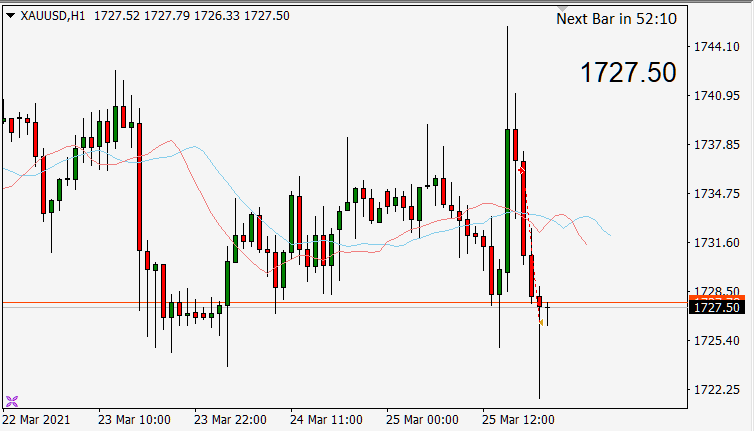Click the 1740.95 price scale label
The height and width of the screenshot is (431, 755).
[x=716, y=96]
